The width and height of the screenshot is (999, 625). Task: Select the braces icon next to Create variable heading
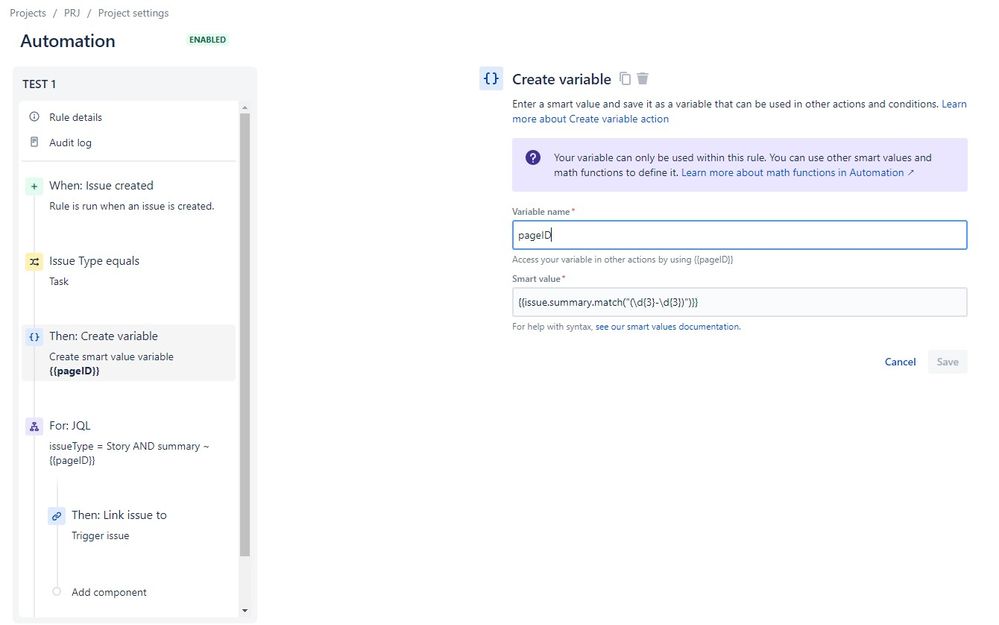pyautogui.click(x=491, y=78)
